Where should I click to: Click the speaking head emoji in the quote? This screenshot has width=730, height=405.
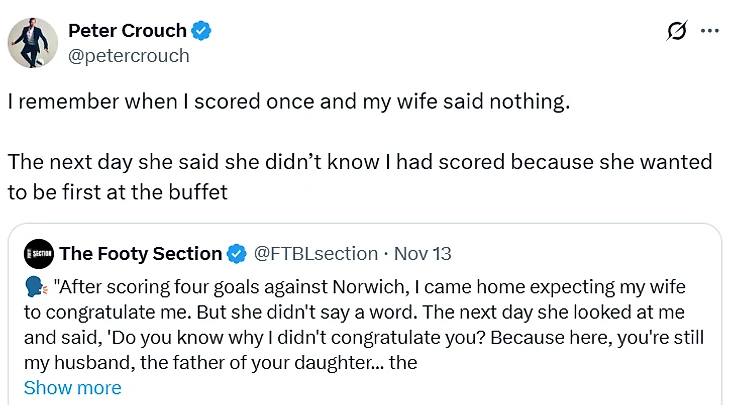tap(36, 287)
